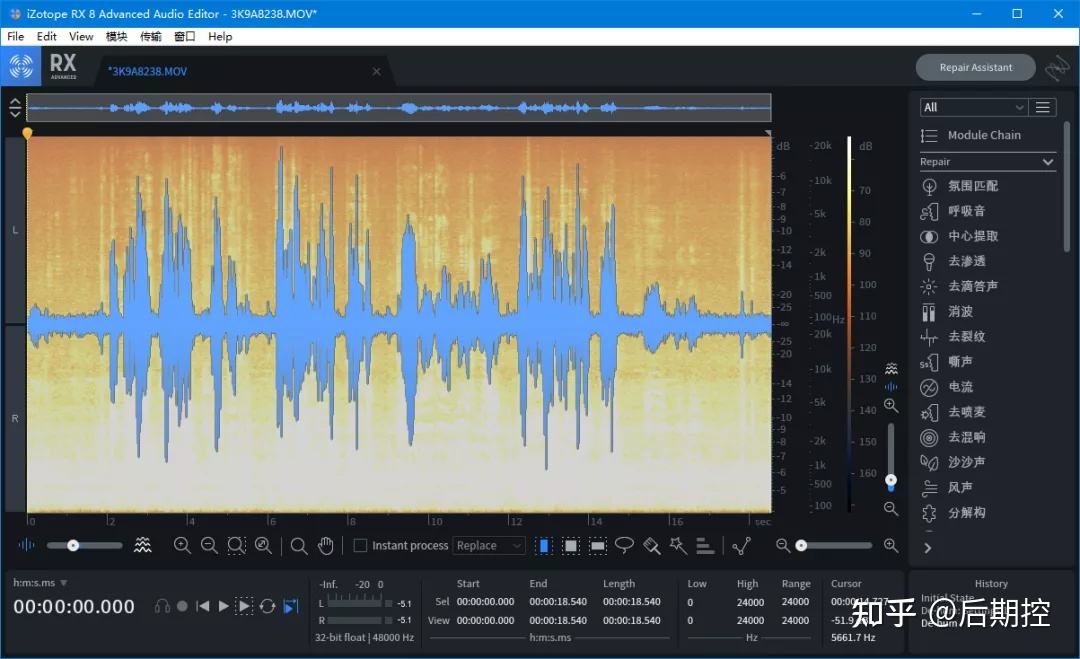The width and height of the screenshot is (1080, 659).
Task: Toggle loop playback
Action: 268,606
